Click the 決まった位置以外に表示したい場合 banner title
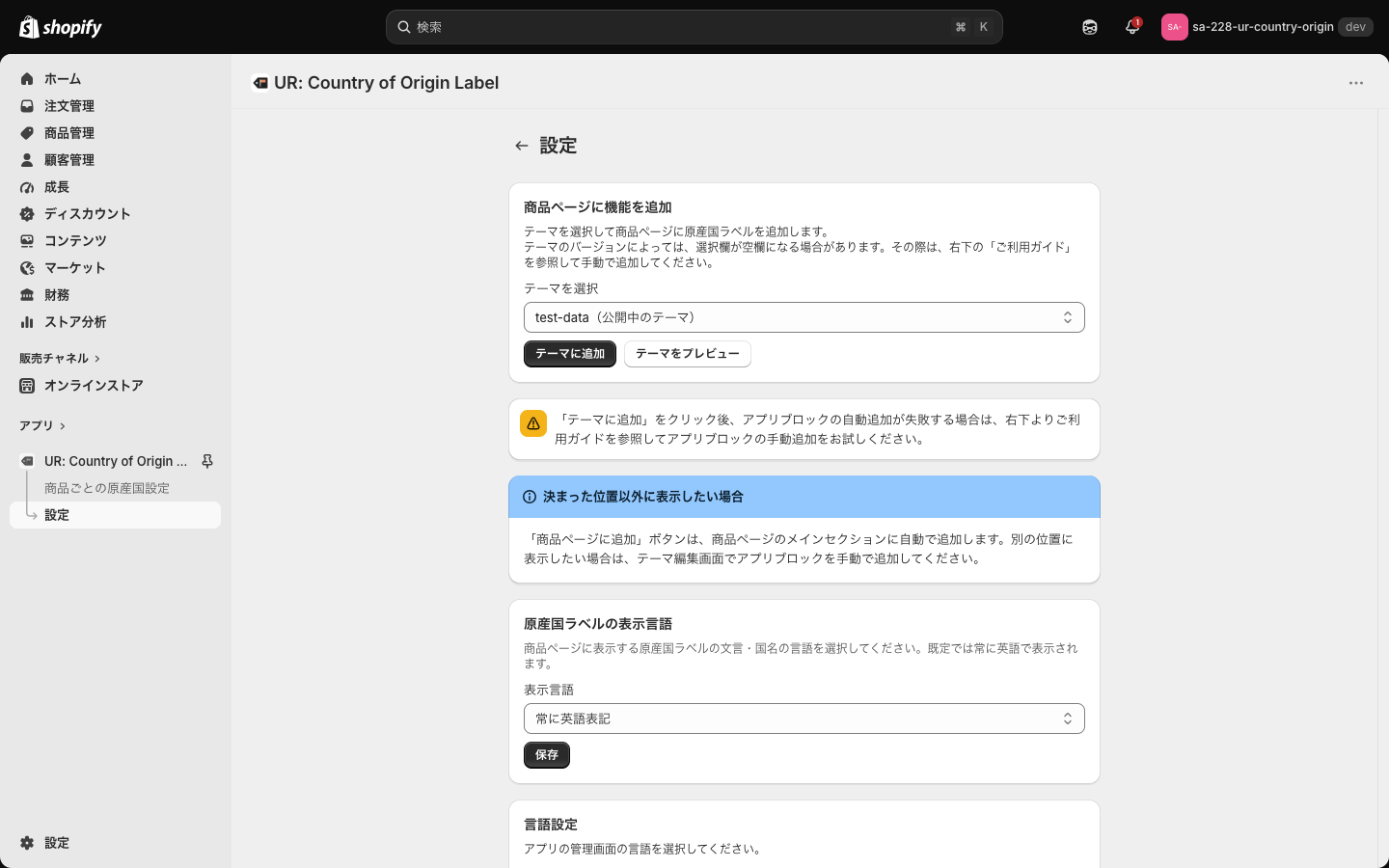The height and width of the screenshot is (868, 1389). pyautogui.click(x=643, y=497)
